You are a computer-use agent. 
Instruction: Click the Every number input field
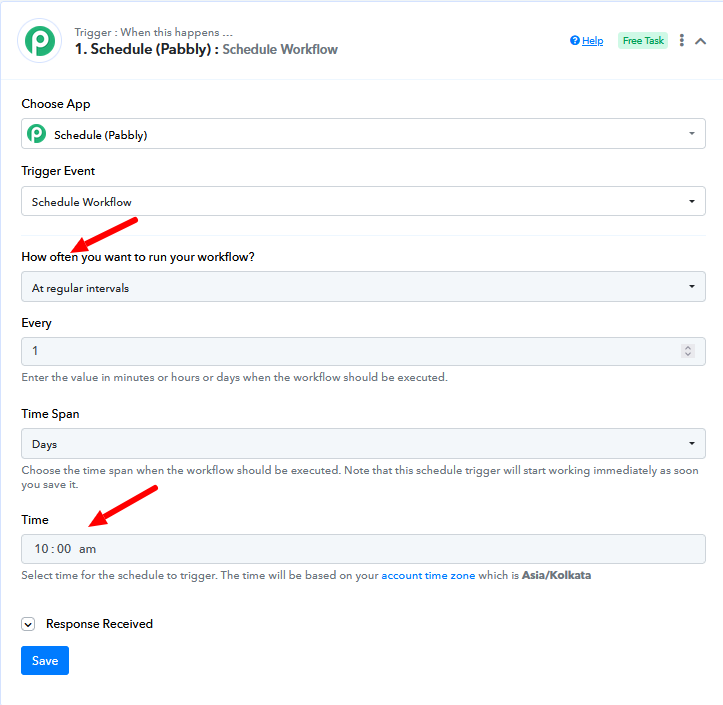[363, 351]
